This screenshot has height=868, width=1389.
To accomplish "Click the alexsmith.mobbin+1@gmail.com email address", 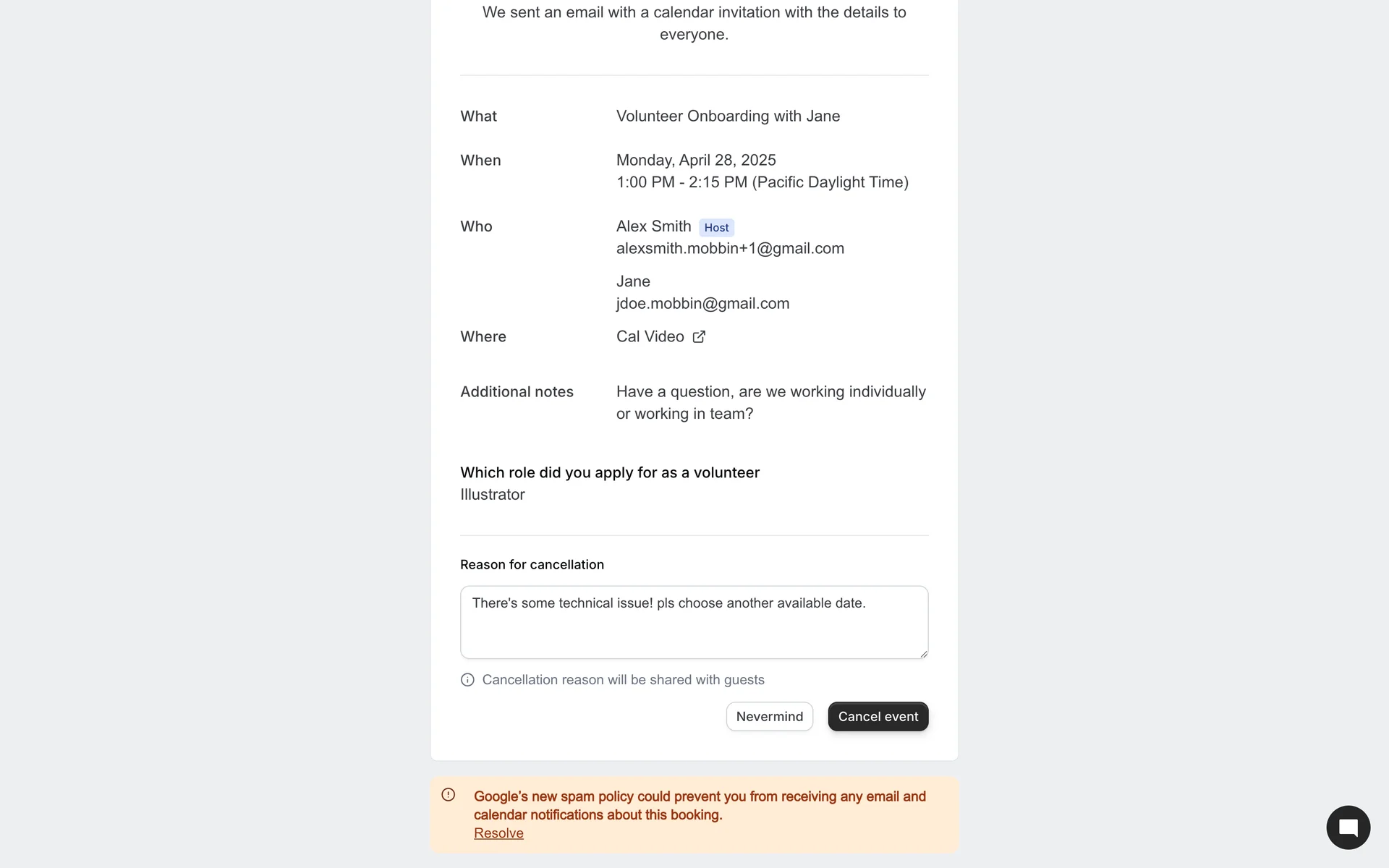I will (730, 249).
